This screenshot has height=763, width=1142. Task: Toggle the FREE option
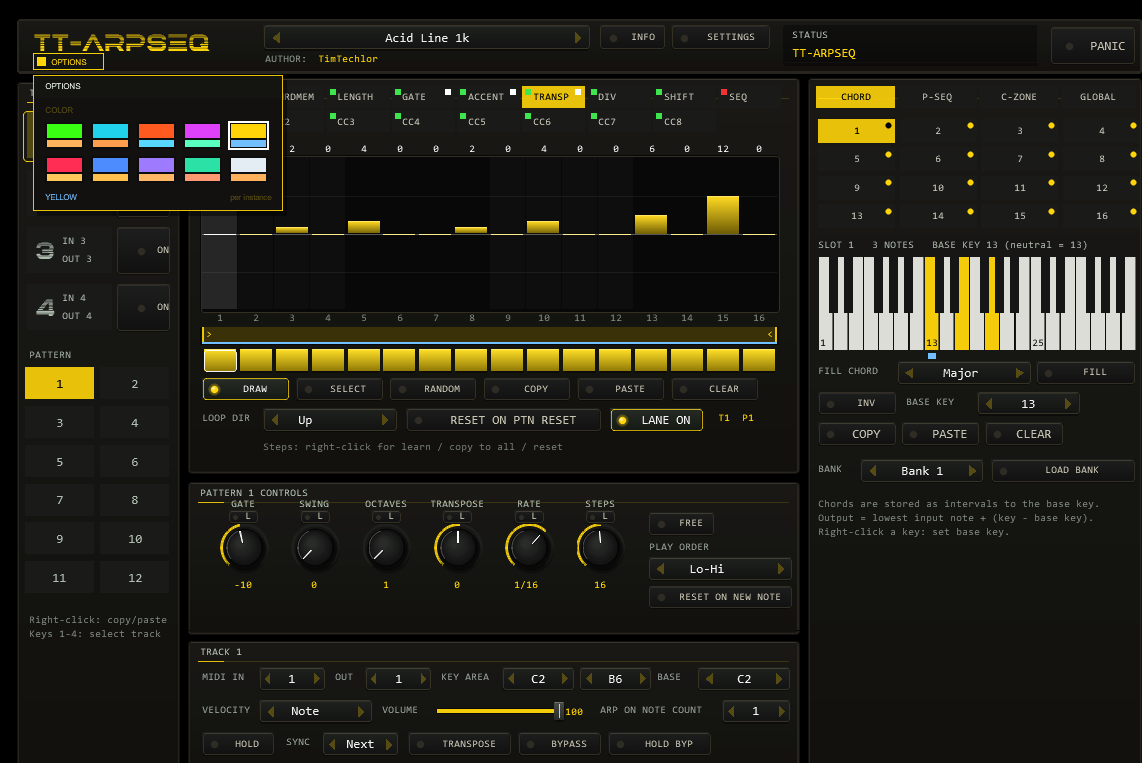point(682,523)
